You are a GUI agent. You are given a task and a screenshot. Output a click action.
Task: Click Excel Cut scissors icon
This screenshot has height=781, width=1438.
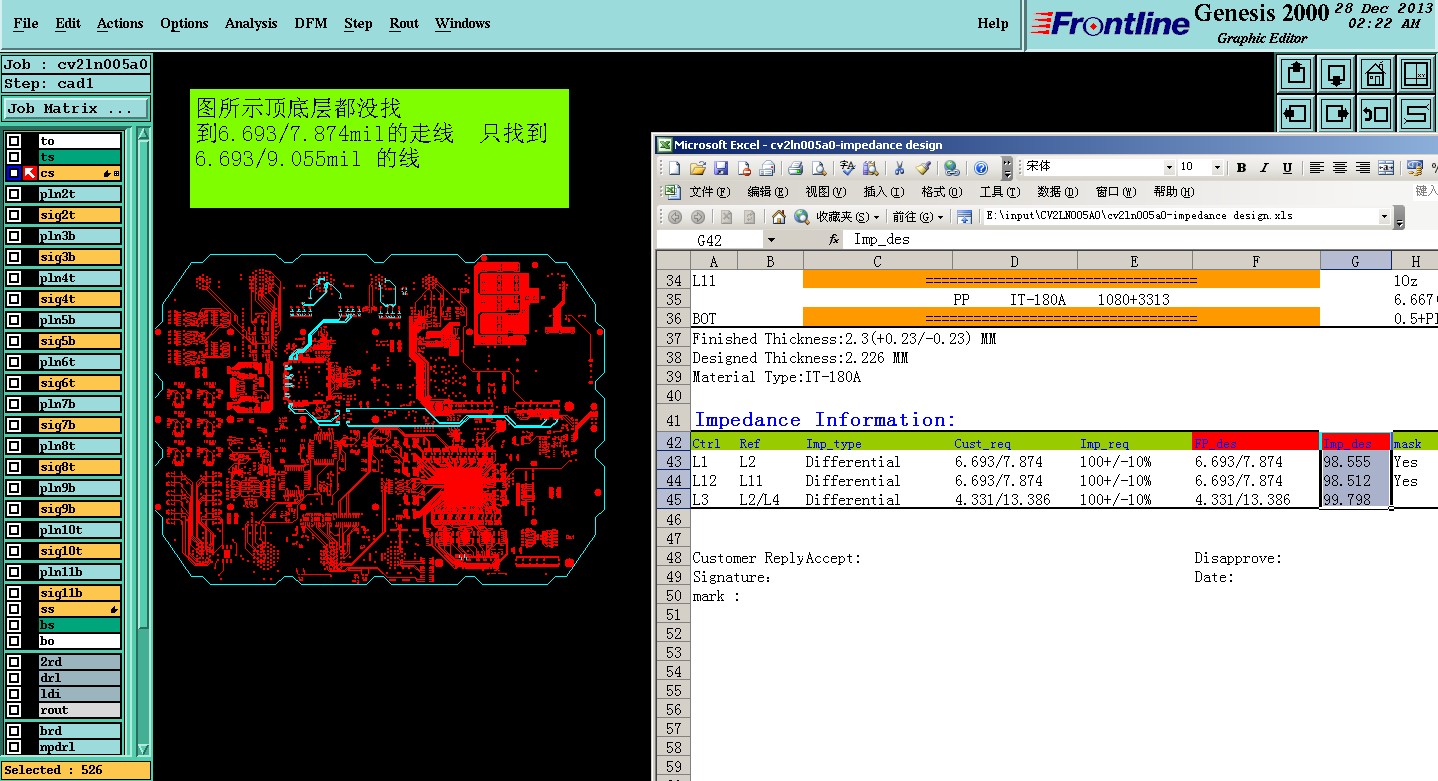click(899, 168)
